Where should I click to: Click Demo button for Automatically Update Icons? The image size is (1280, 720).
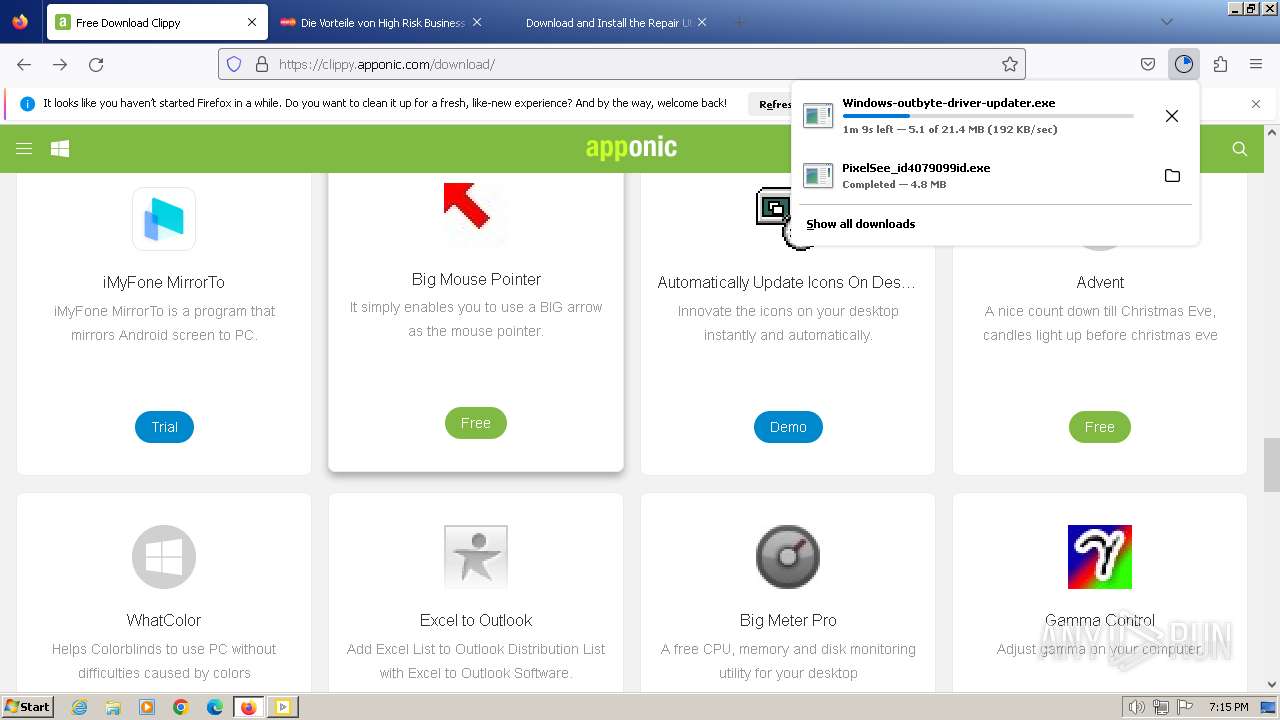[x=788, y=427]
